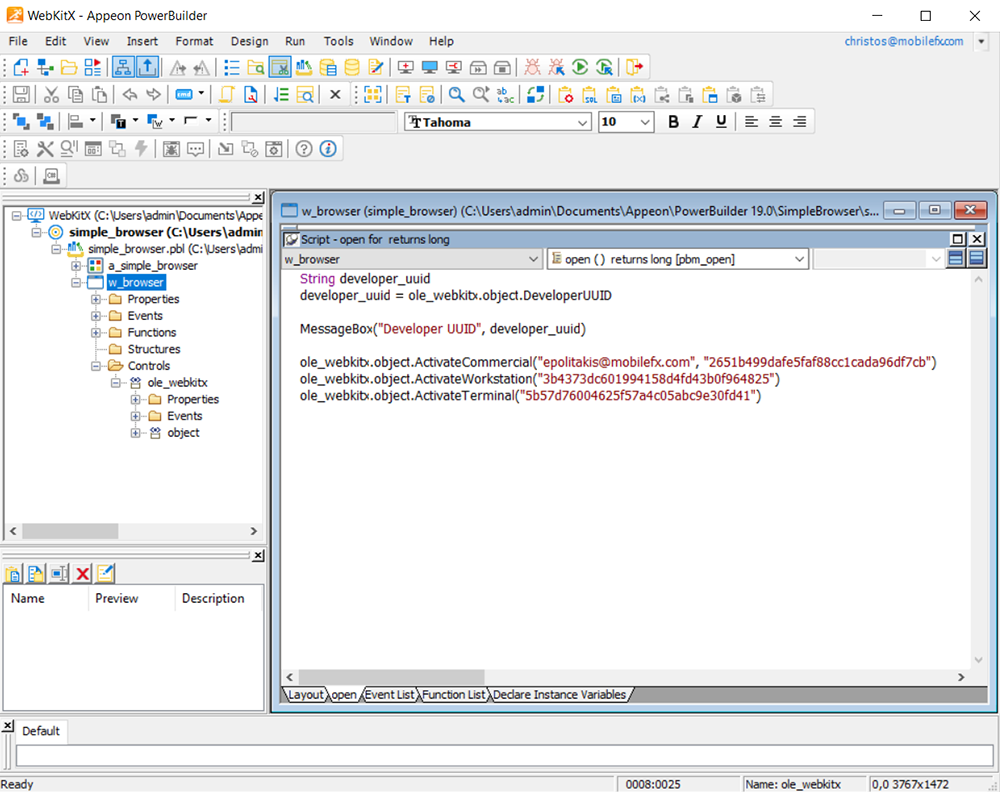Toggle center text alignment

point(775,121)
